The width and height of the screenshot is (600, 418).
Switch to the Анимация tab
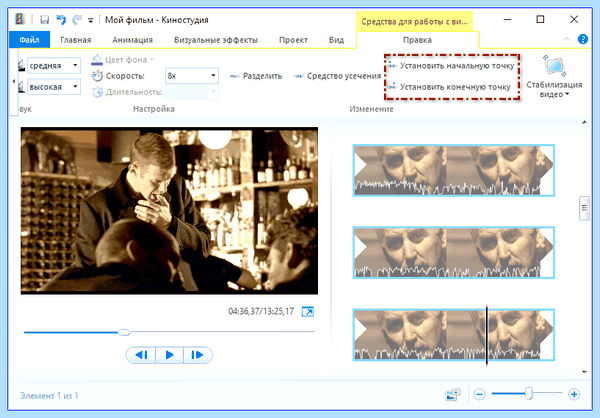(x=132, y=40)
